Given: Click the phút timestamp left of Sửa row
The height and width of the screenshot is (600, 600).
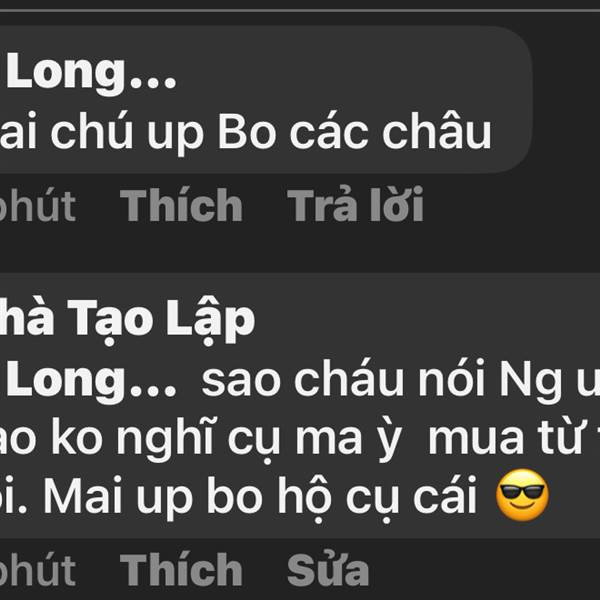Looking at the screenshot, I should tap(38, 570).
